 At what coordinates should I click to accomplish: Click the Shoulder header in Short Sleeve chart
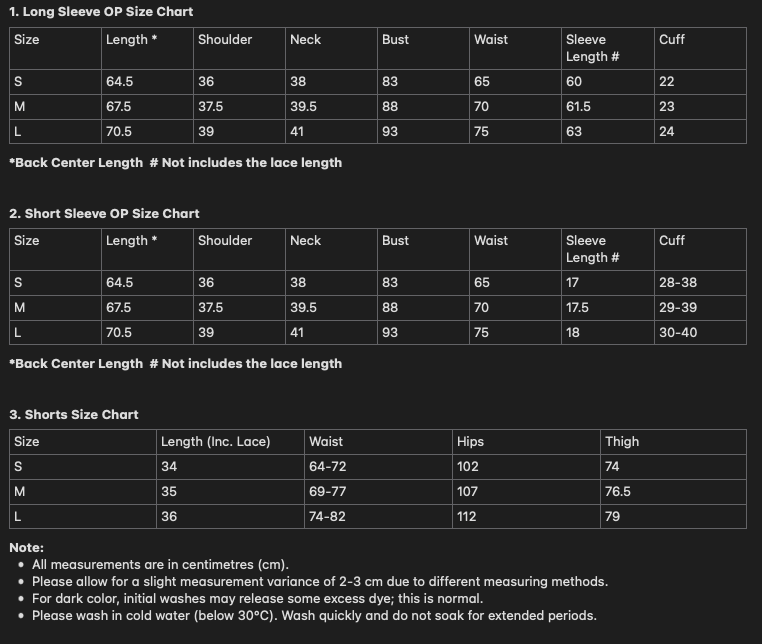225,241
